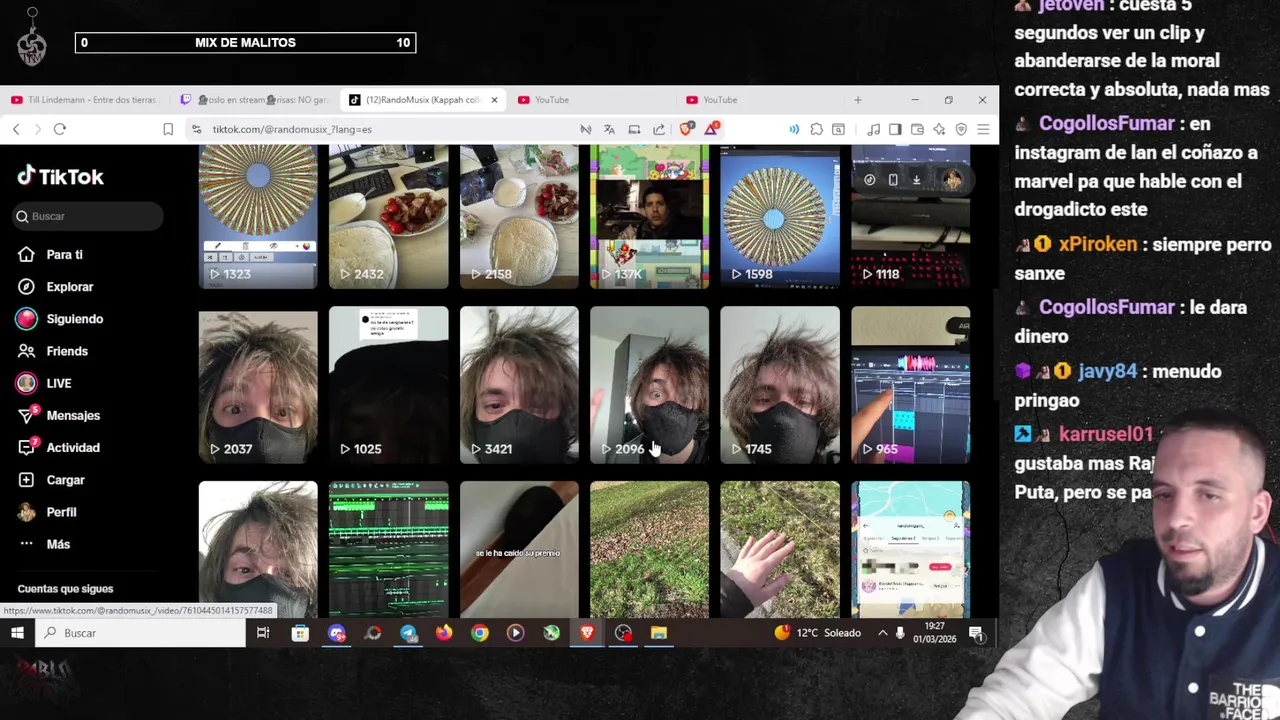Bookmark this page with the bookmark icon
Screen dimensions: 1280x720
168,129
